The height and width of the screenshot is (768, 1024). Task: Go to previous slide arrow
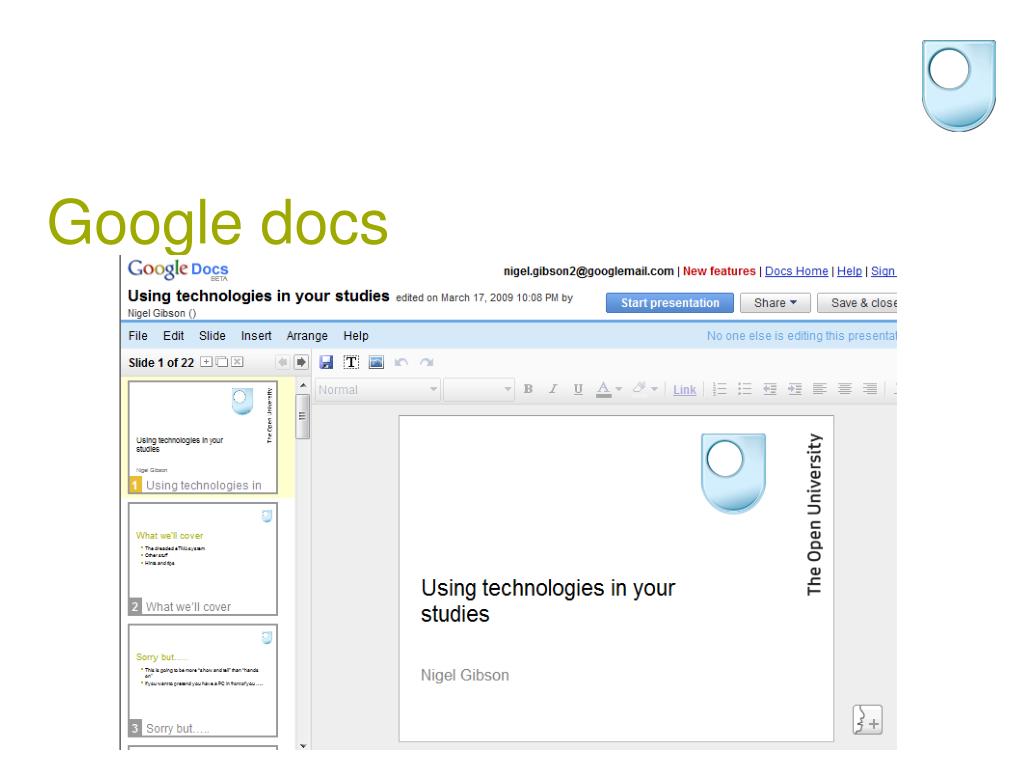(x=283, y=362)
